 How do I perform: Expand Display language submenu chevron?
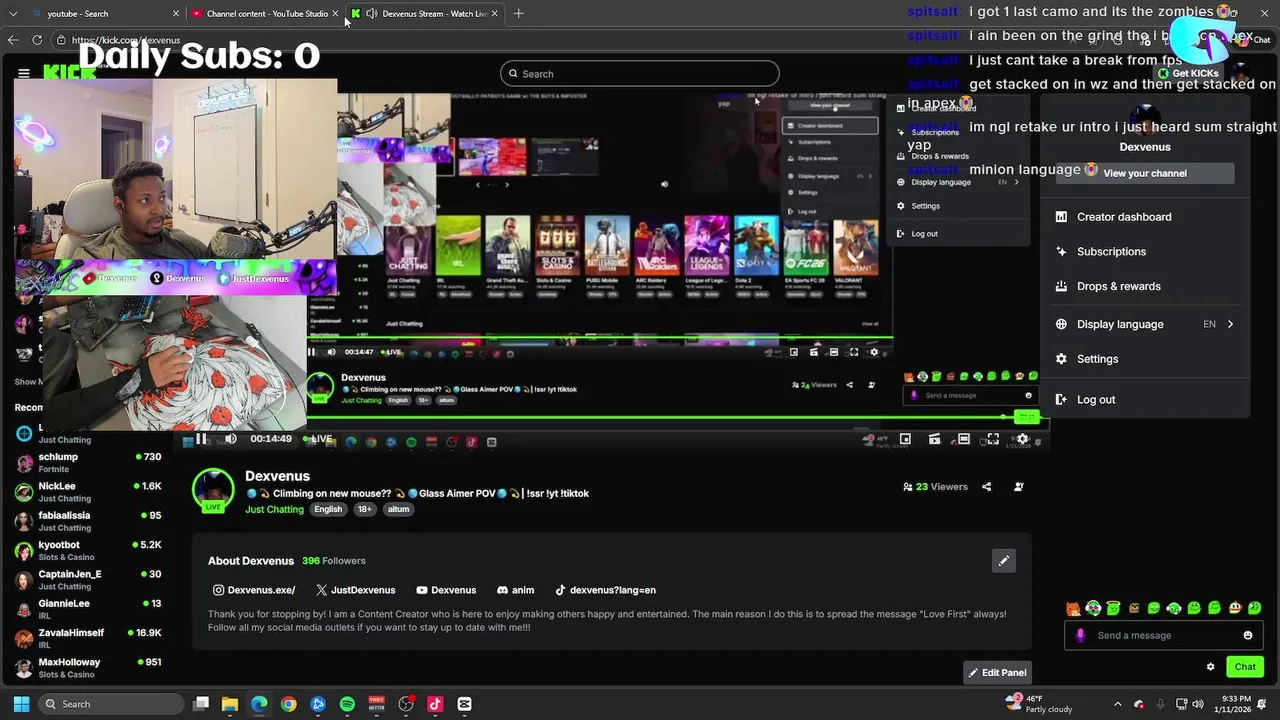tap(1230, 324)
